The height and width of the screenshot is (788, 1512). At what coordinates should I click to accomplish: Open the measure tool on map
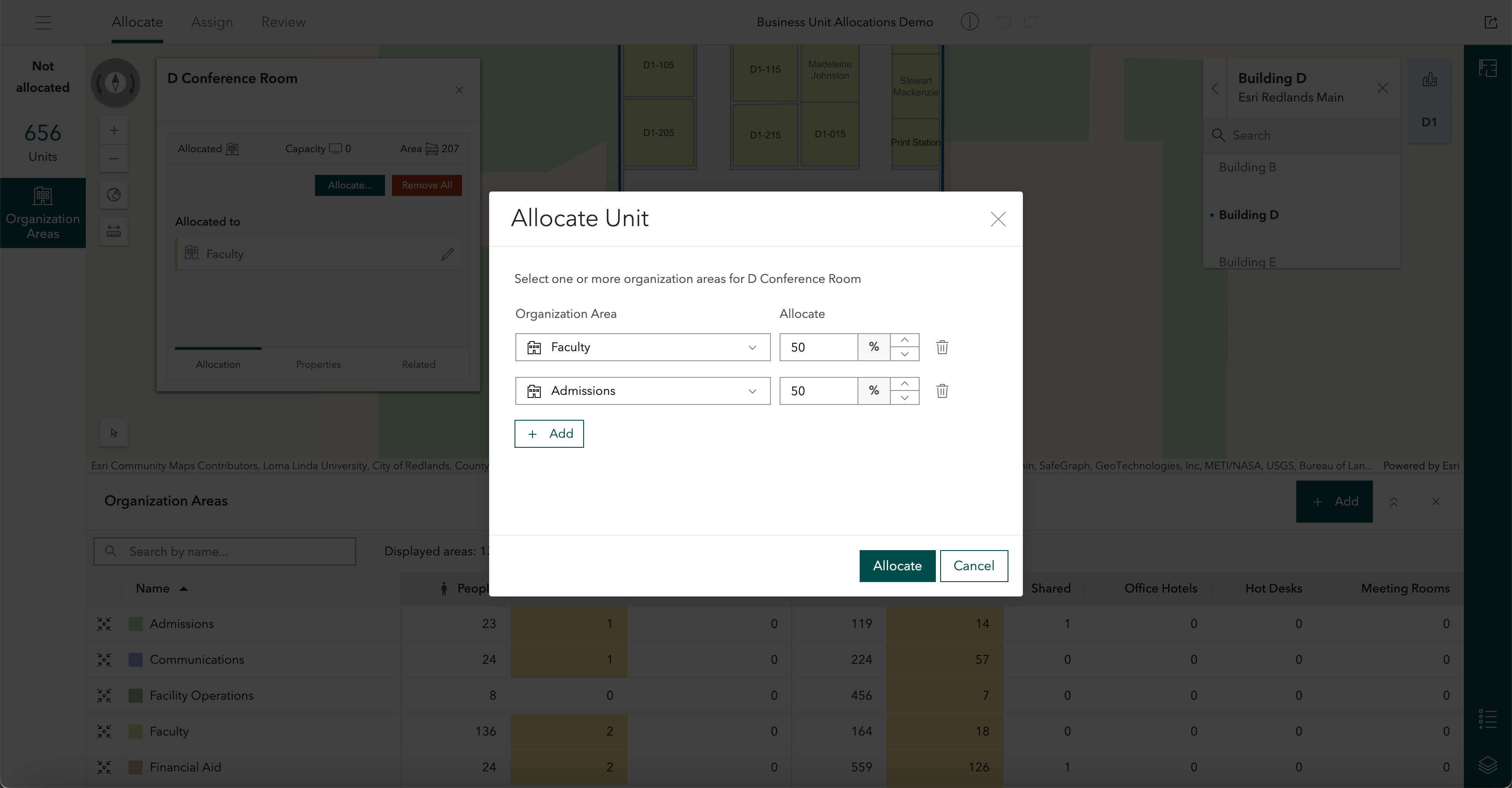point(114,231)
